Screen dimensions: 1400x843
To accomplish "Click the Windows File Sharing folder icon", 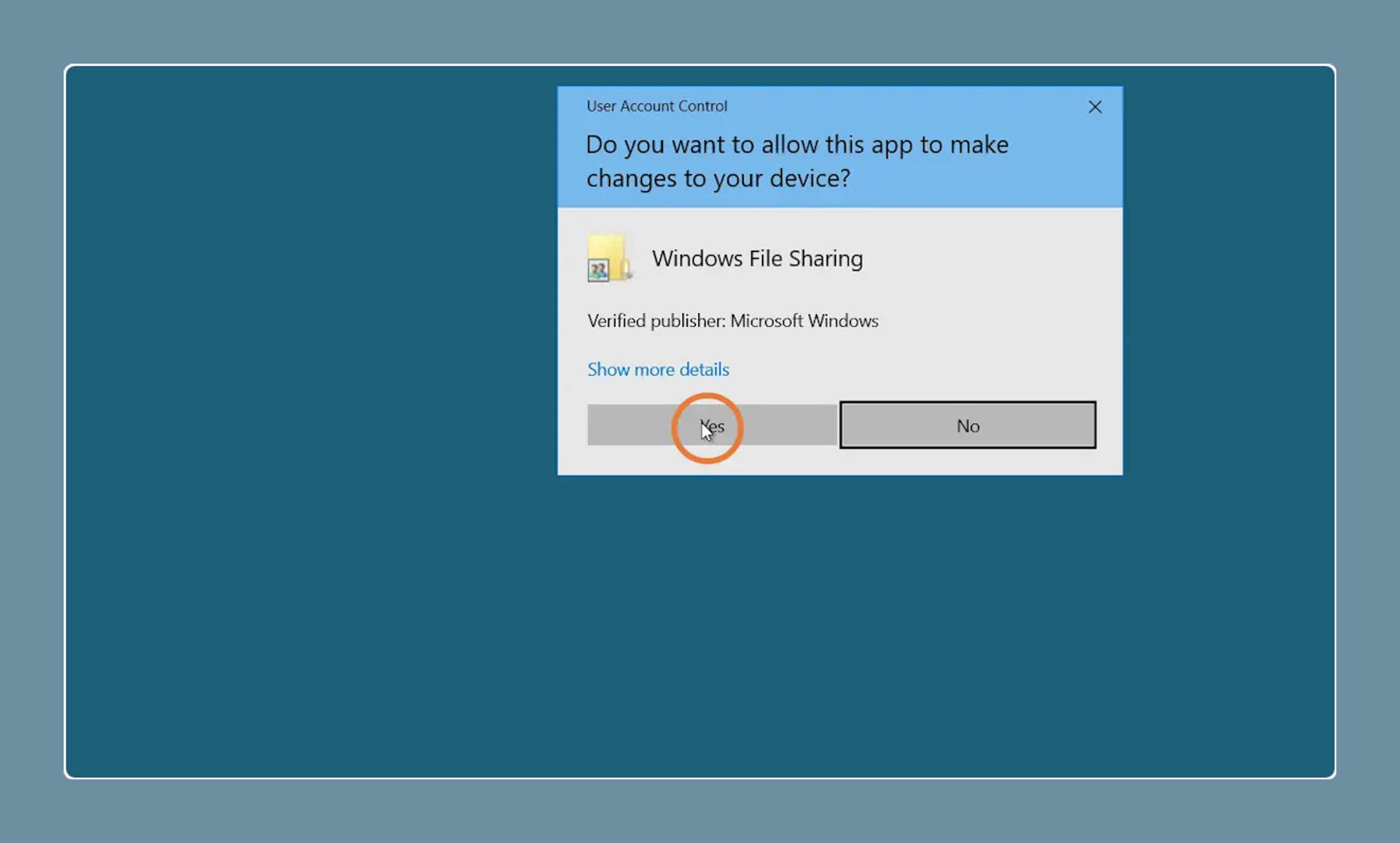I will click(609, 258).
